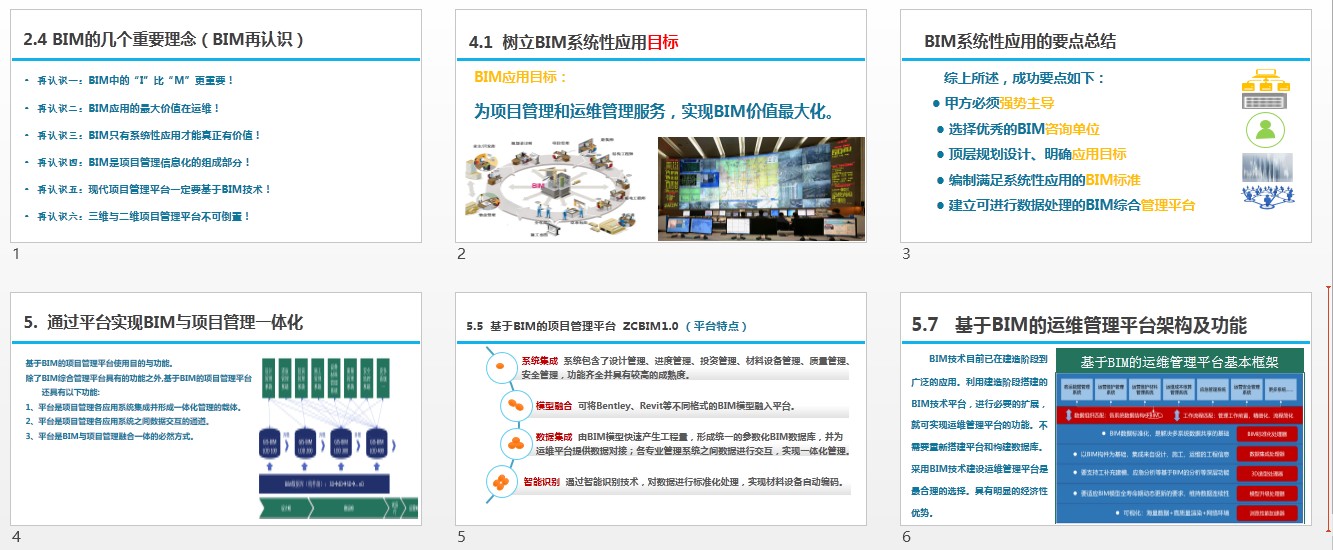Click the green person icon in the circle
The width and height of the screenshot is (1333, 550).
tap(1266, 130)
